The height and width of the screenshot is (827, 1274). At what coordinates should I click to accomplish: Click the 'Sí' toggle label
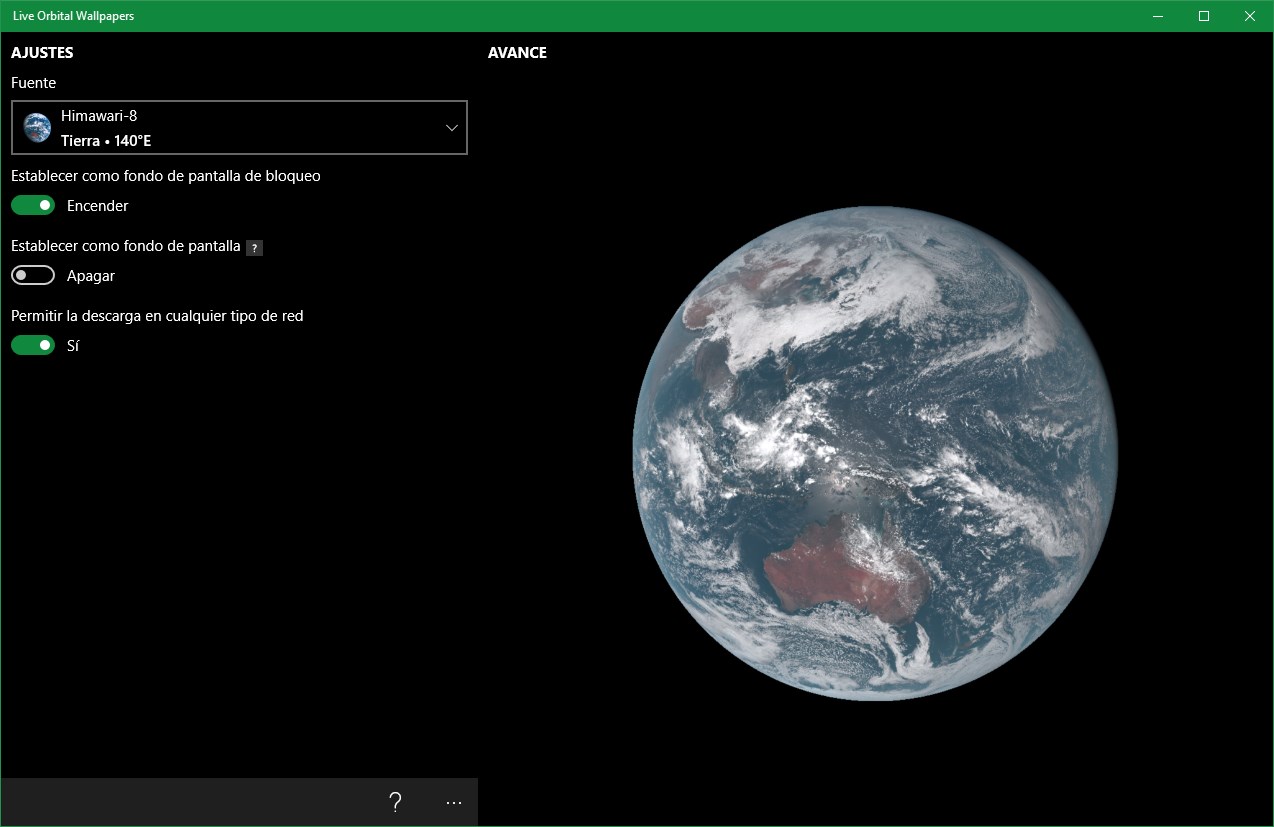click(x=73, y=346)
